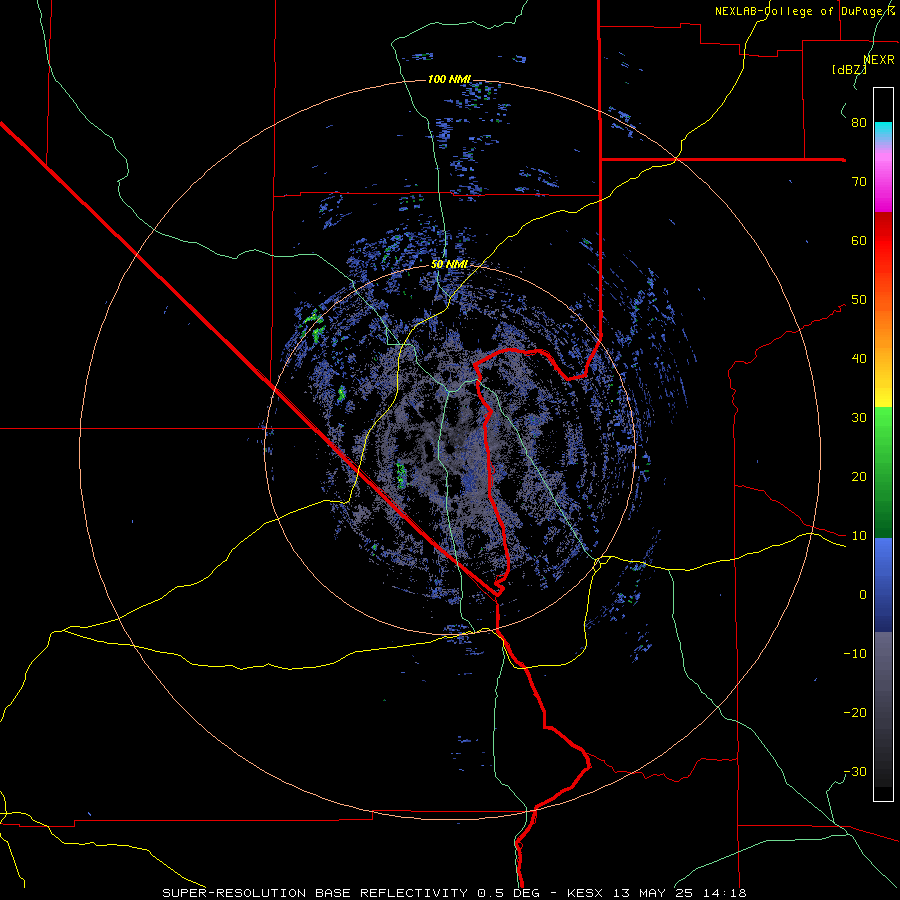Select the -30 value on dBZ scale
The width and height of the screenshot is (900, 900).
pyautogui.click(x=855, y=772)
